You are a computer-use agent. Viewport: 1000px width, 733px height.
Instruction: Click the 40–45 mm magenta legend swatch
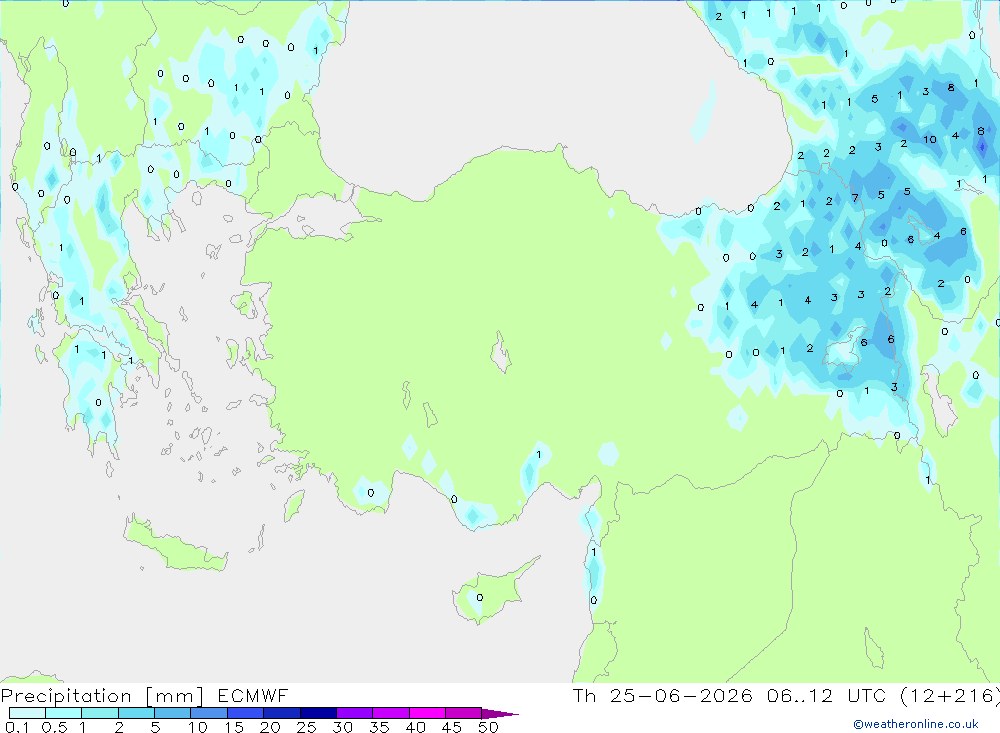(x=427, y=713)
